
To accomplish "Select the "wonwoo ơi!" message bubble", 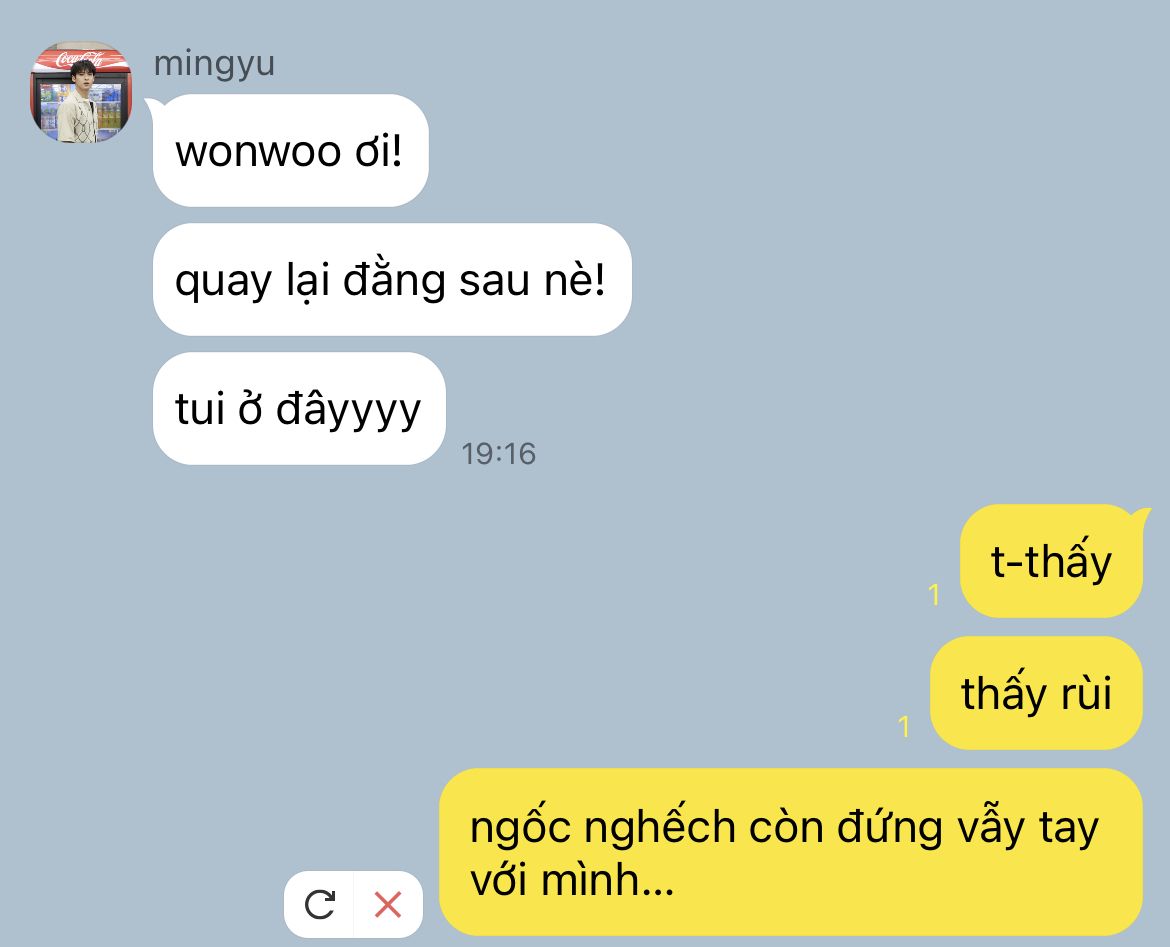I will pyautogui.click(x=290, y=151).
